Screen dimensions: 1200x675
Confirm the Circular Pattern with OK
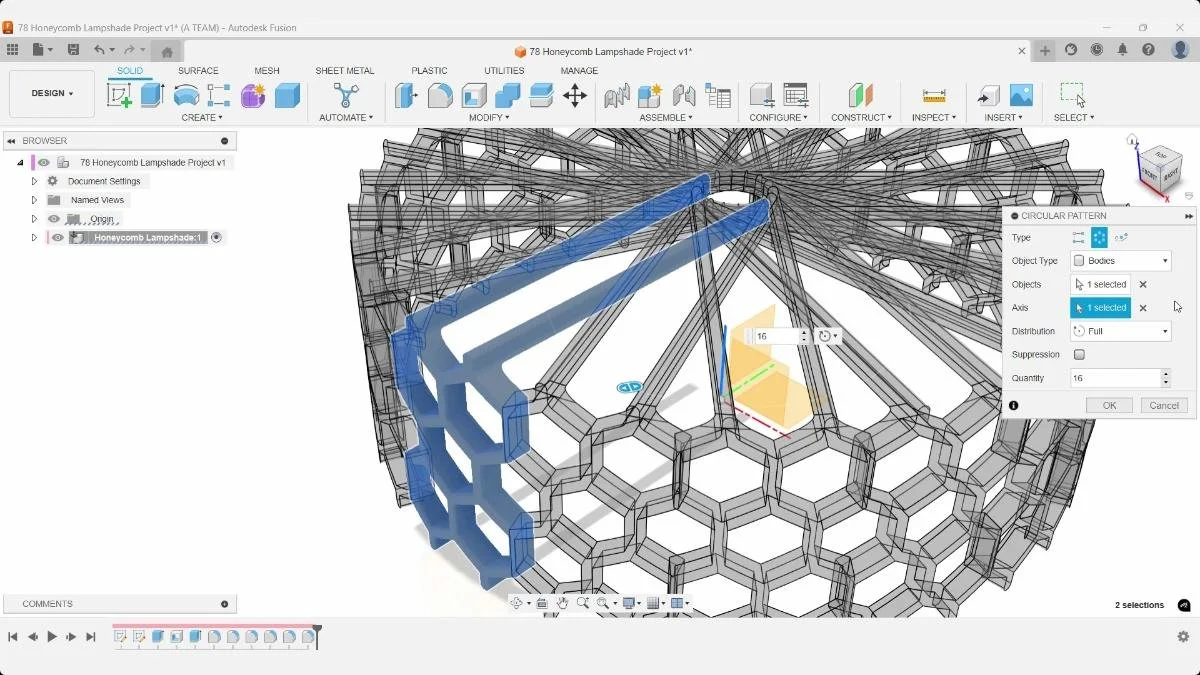tap(1109, 405)
